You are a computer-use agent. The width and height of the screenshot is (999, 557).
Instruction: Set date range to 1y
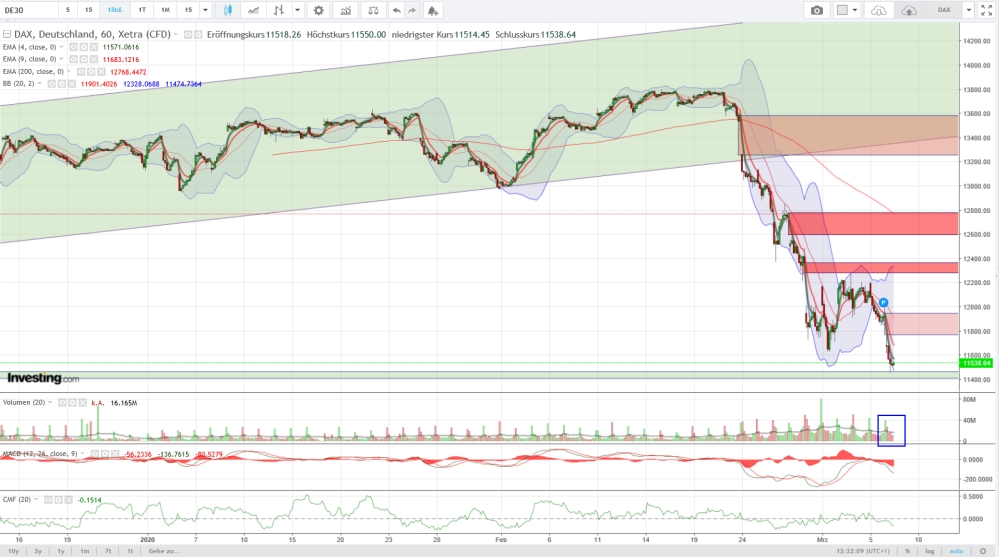[x=61, y=551]
